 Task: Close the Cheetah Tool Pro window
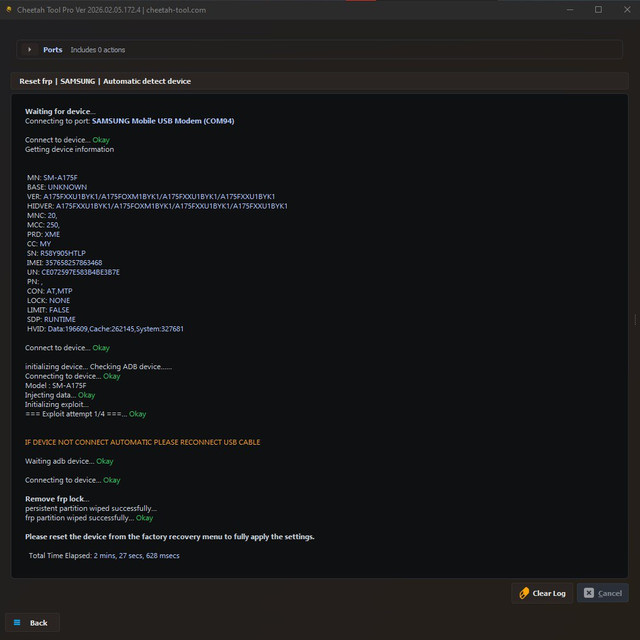point(626,10)
